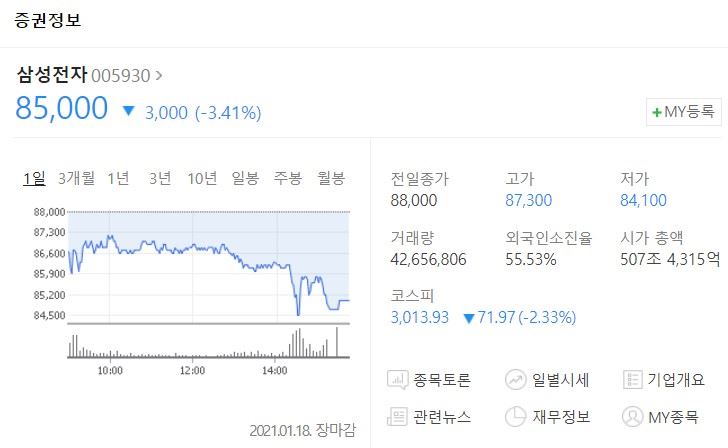Switch chart to 10년 period
The width and height of the screenshot is (728, 448).
pos(202,178)
